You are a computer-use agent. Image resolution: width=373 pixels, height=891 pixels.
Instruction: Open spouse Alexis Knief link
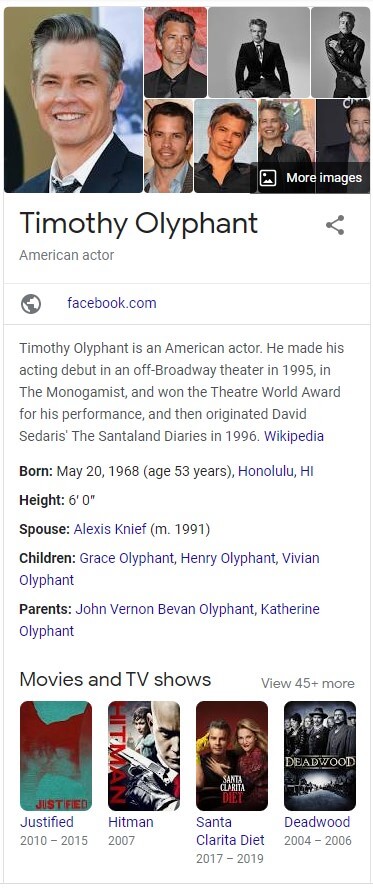click(x=110, y=530)
